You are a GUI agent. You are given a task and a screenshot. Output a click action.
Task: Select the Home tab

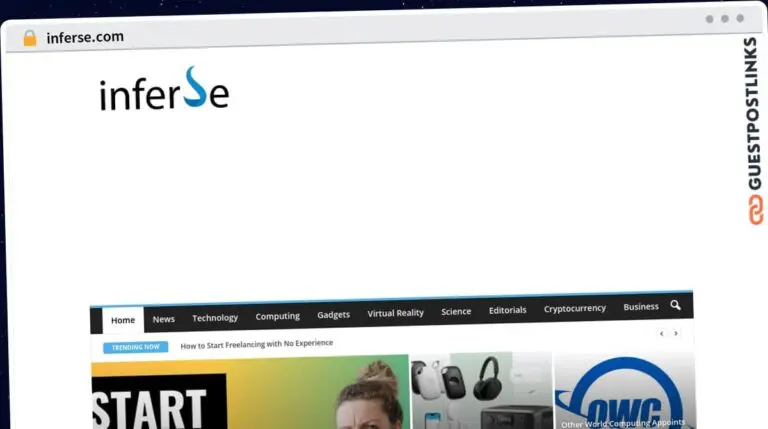(123, 320)
